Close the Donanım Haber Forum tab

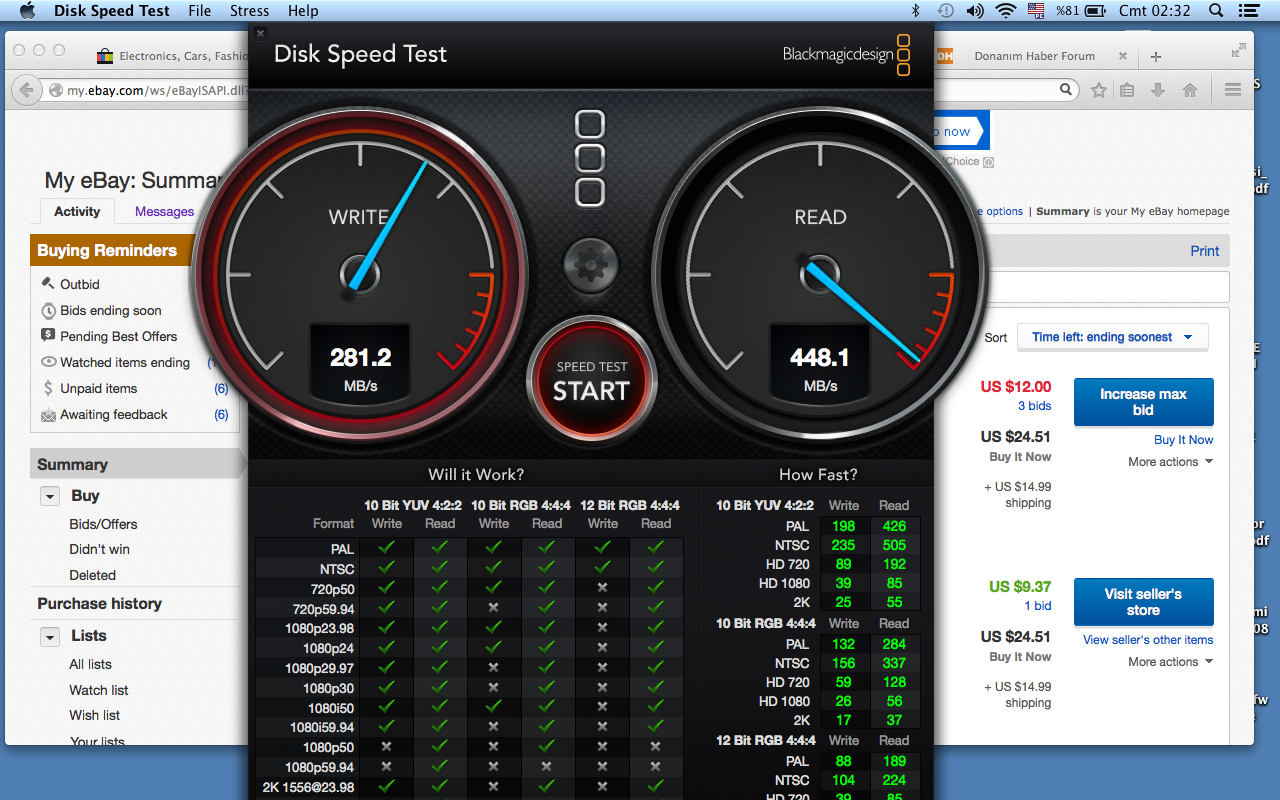[1123, 56]
